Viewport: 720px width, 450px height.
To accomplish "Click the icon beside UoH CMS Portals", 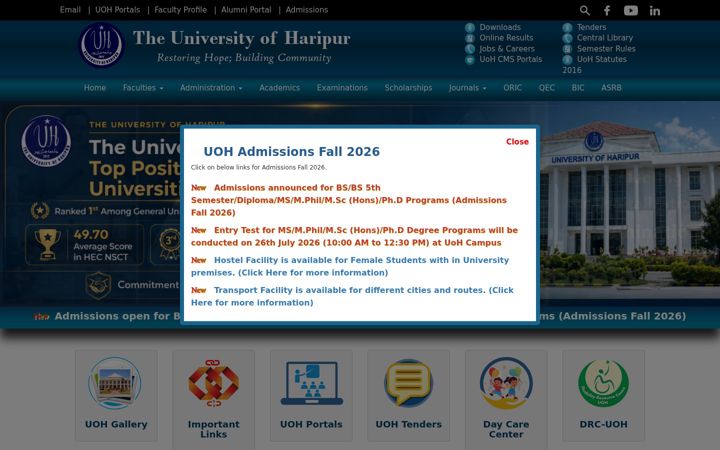I will tap(470, 60).
